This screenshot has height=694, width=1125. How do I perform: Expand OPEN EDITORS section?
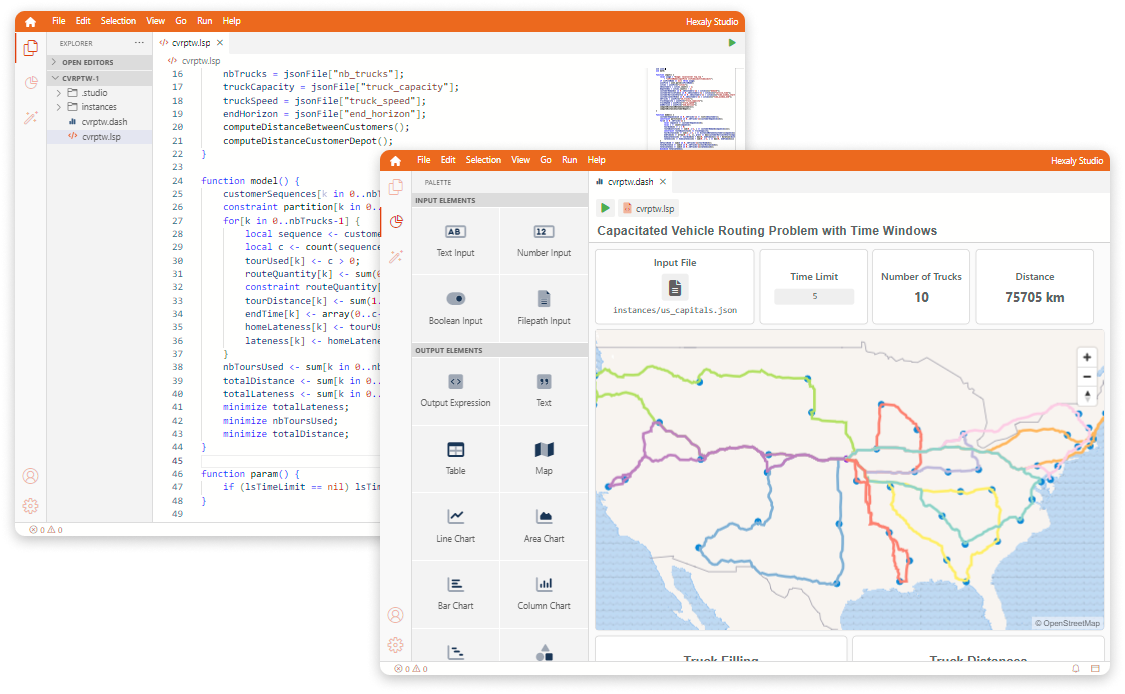[x=100, y=62]
